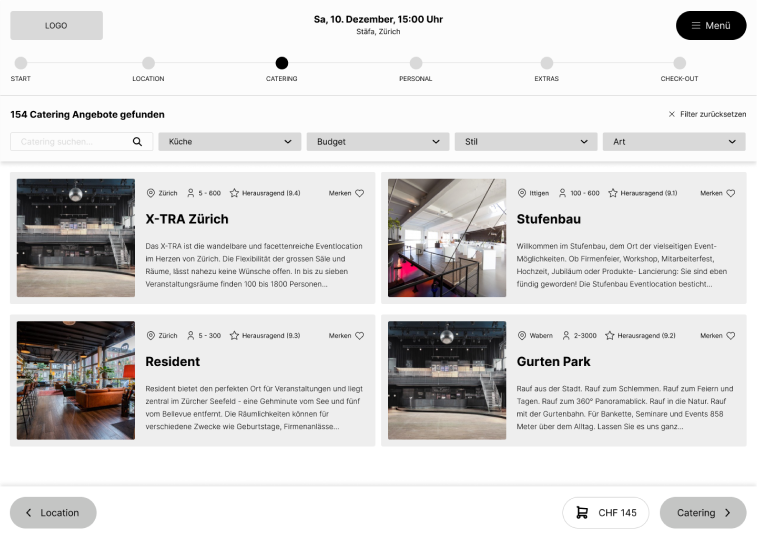Click the LOGO placeholder
Image resolution: width=757 pixels, height=539 pixels.
[56, 26]
